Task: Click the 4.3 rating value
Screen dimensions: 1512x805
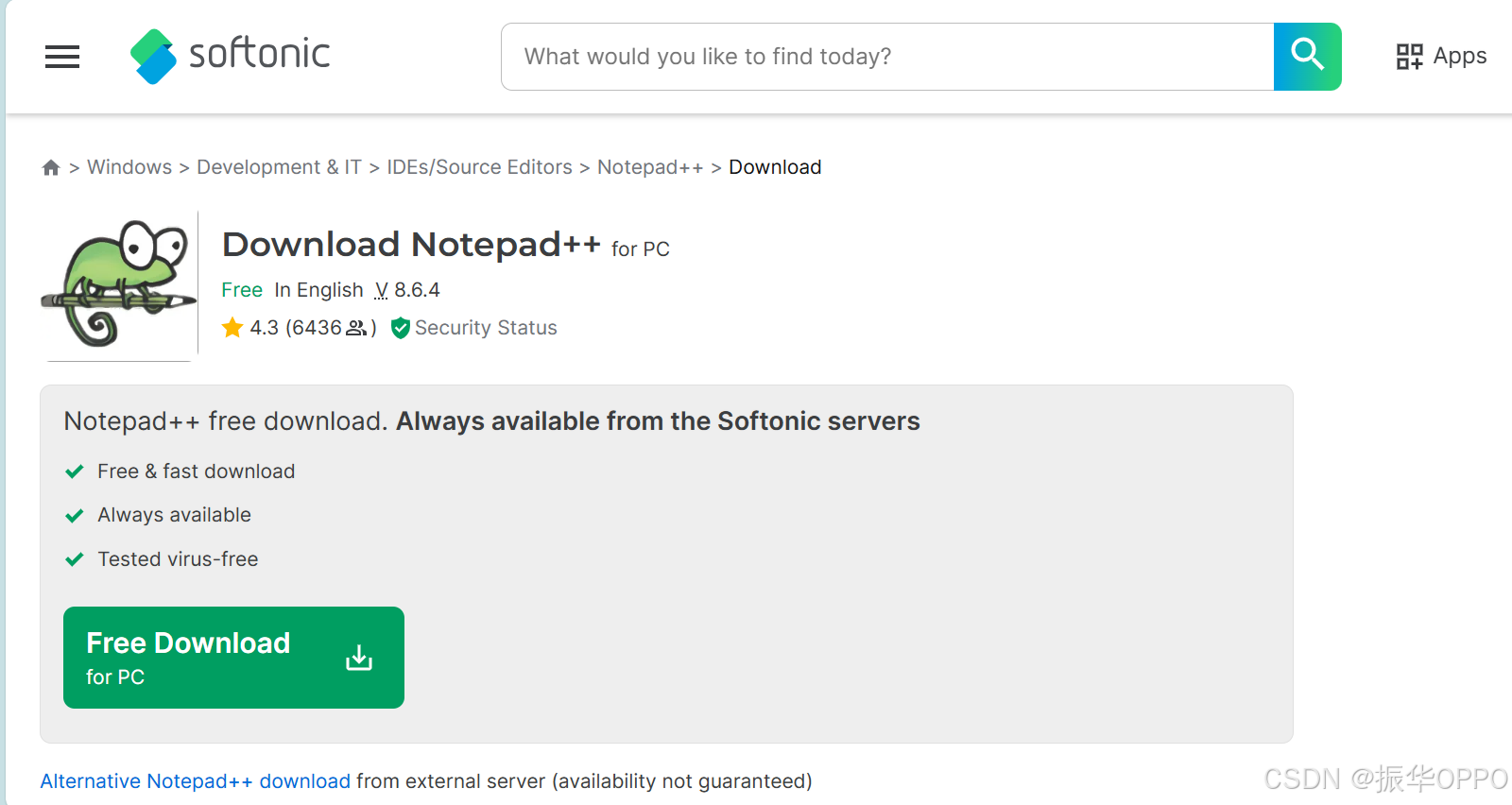Action: click(x=264, y=328)
